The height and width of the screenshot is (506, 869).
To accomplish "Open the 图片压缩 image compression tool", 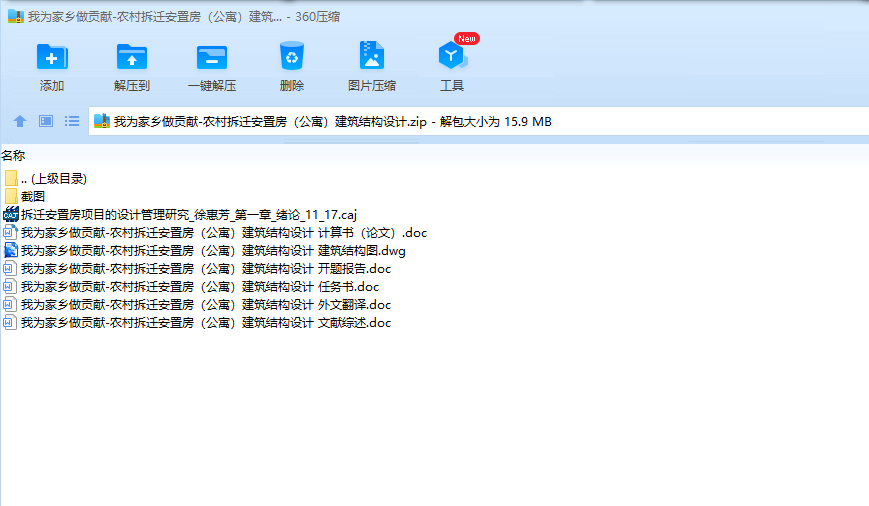I will [372, 55].
